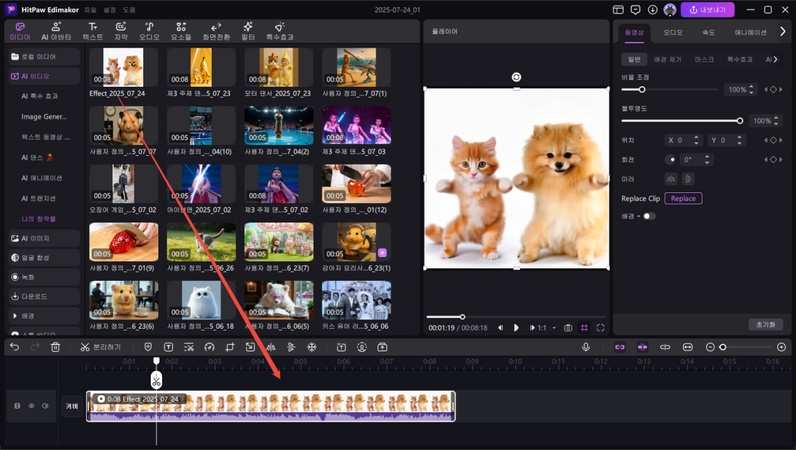Open the 1:1 aspect ratio dropdown
The image size is (796, 450).
[546, 328]
